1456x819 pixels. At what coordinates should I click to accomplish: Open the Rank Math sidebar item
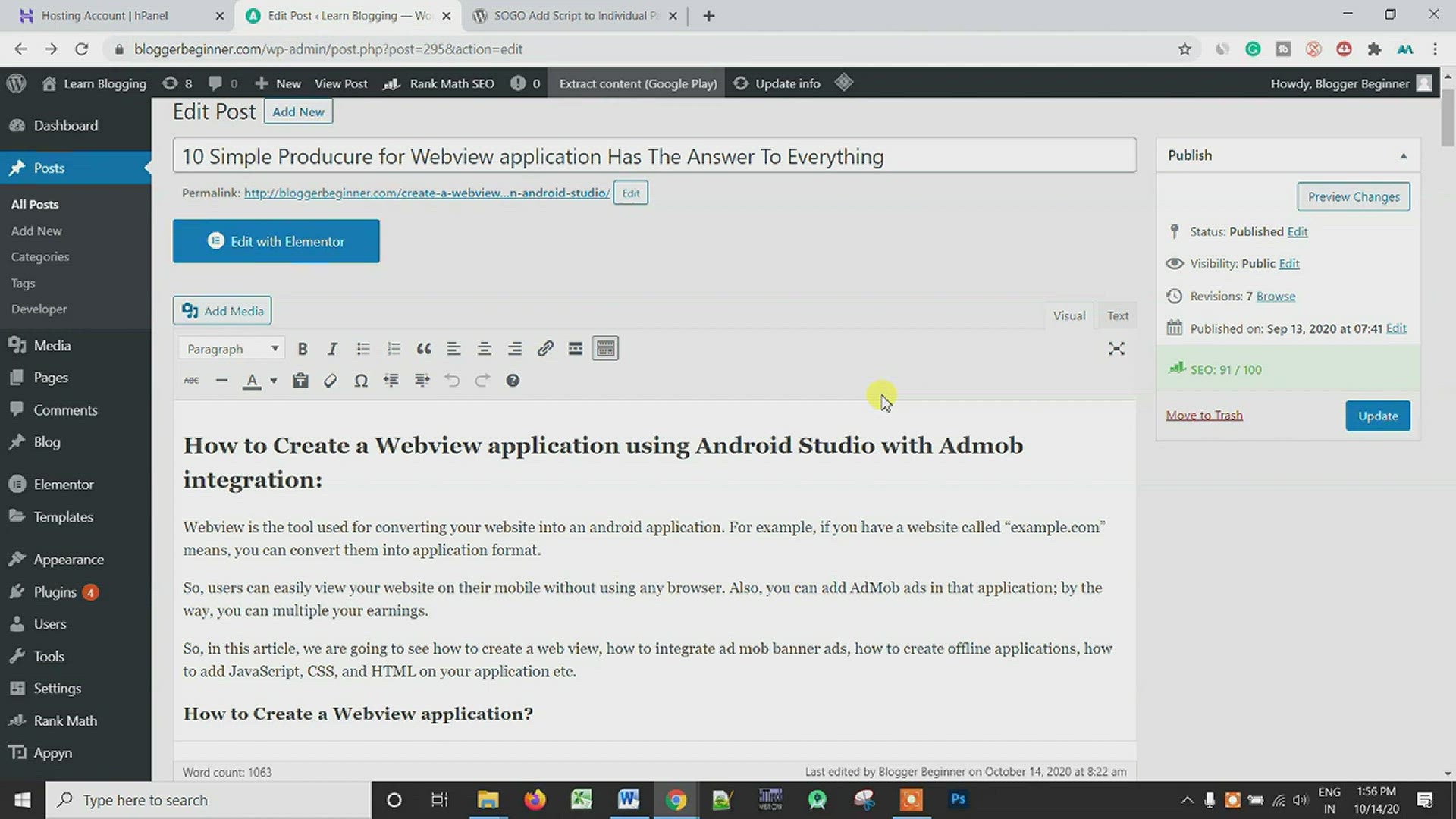coord(64,720)
